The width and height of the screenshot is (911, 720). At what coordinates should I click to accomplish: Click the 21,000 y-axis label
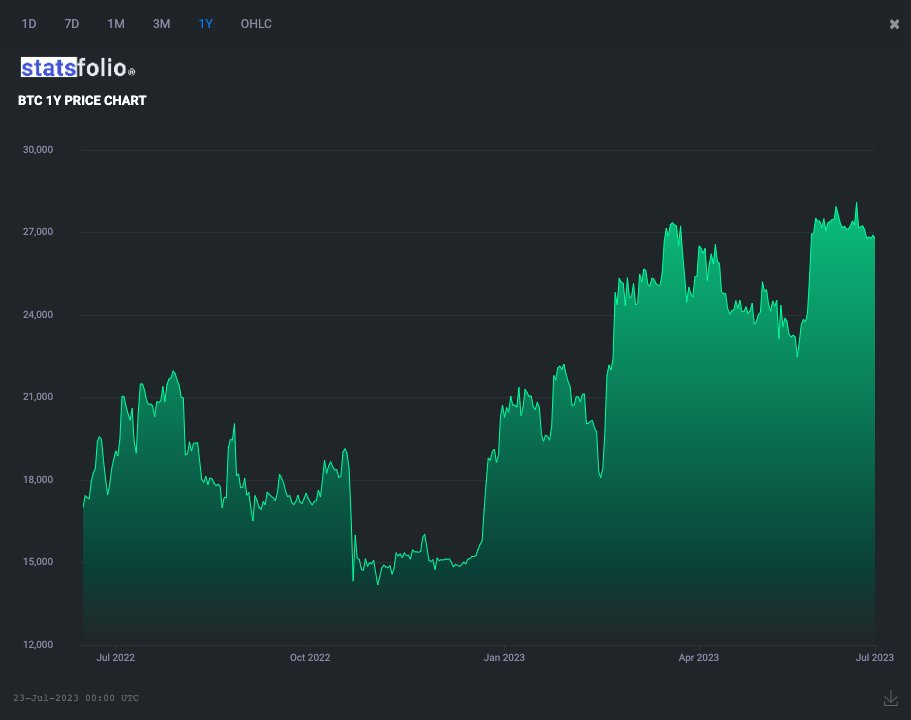pos(38,397)
